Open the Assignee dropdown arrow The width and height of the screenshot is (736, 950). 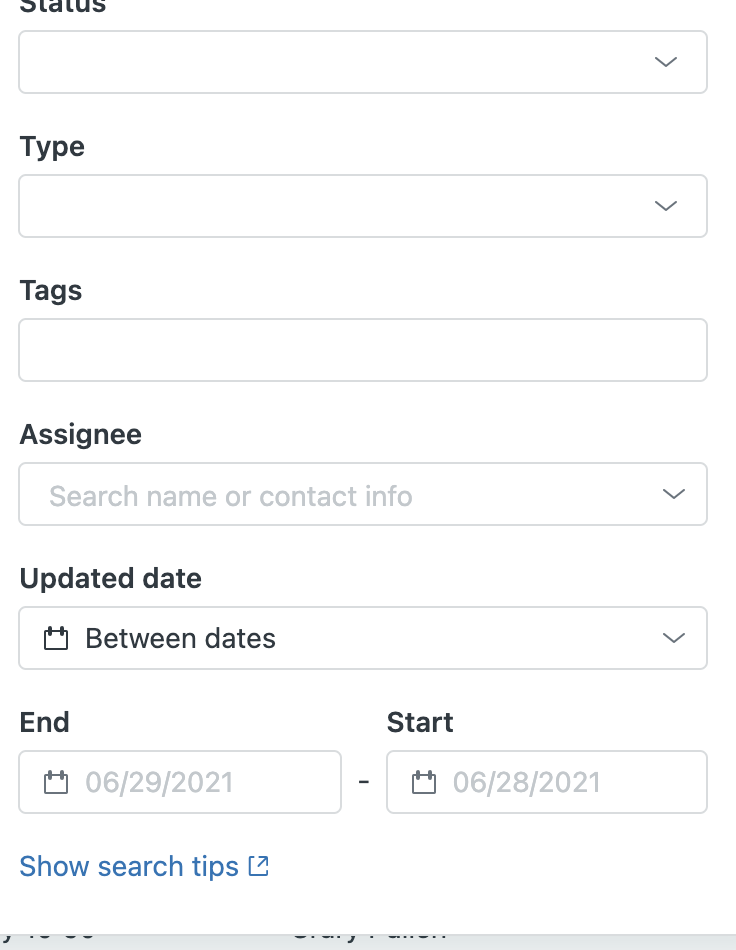point(674,494)
